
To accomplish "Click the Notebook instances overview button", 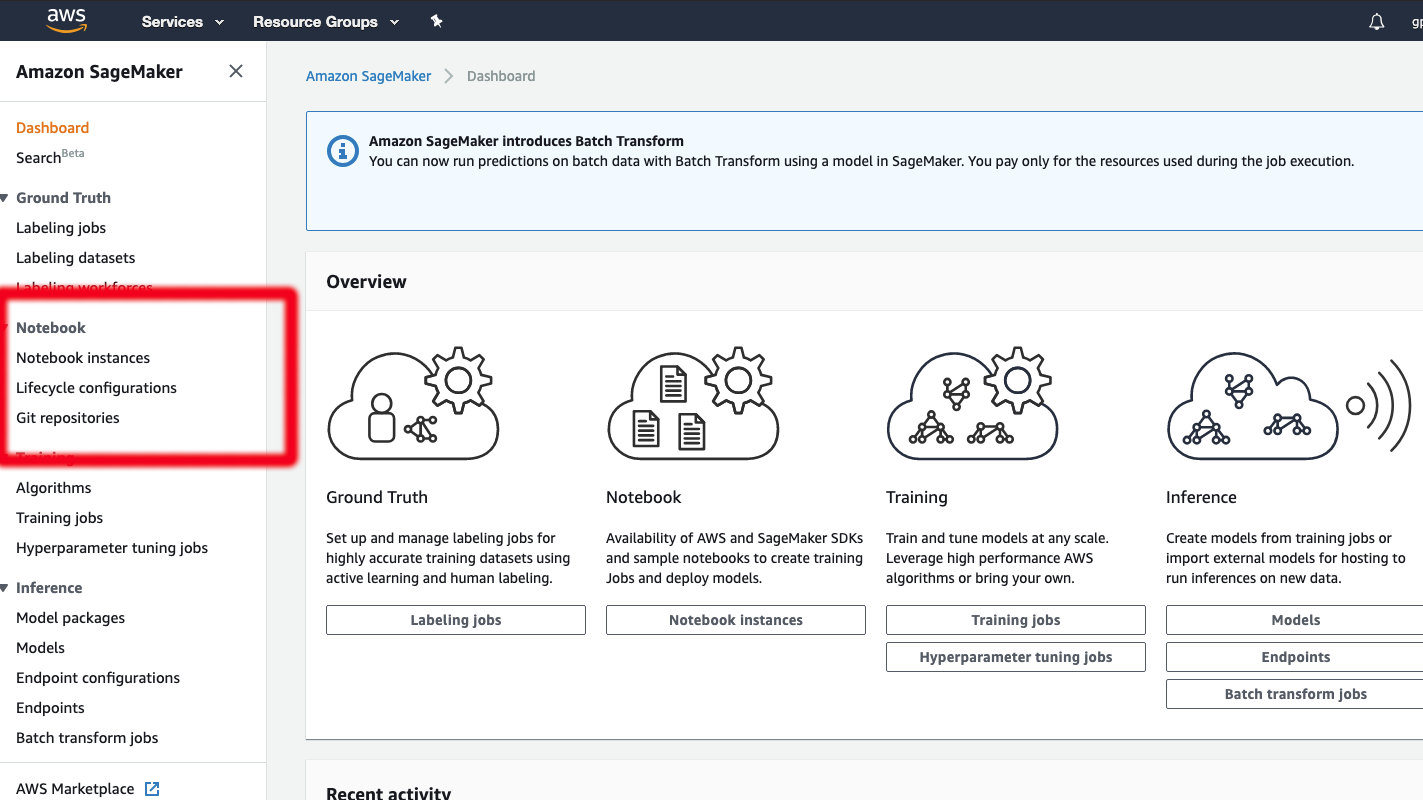I will (736, 620).
